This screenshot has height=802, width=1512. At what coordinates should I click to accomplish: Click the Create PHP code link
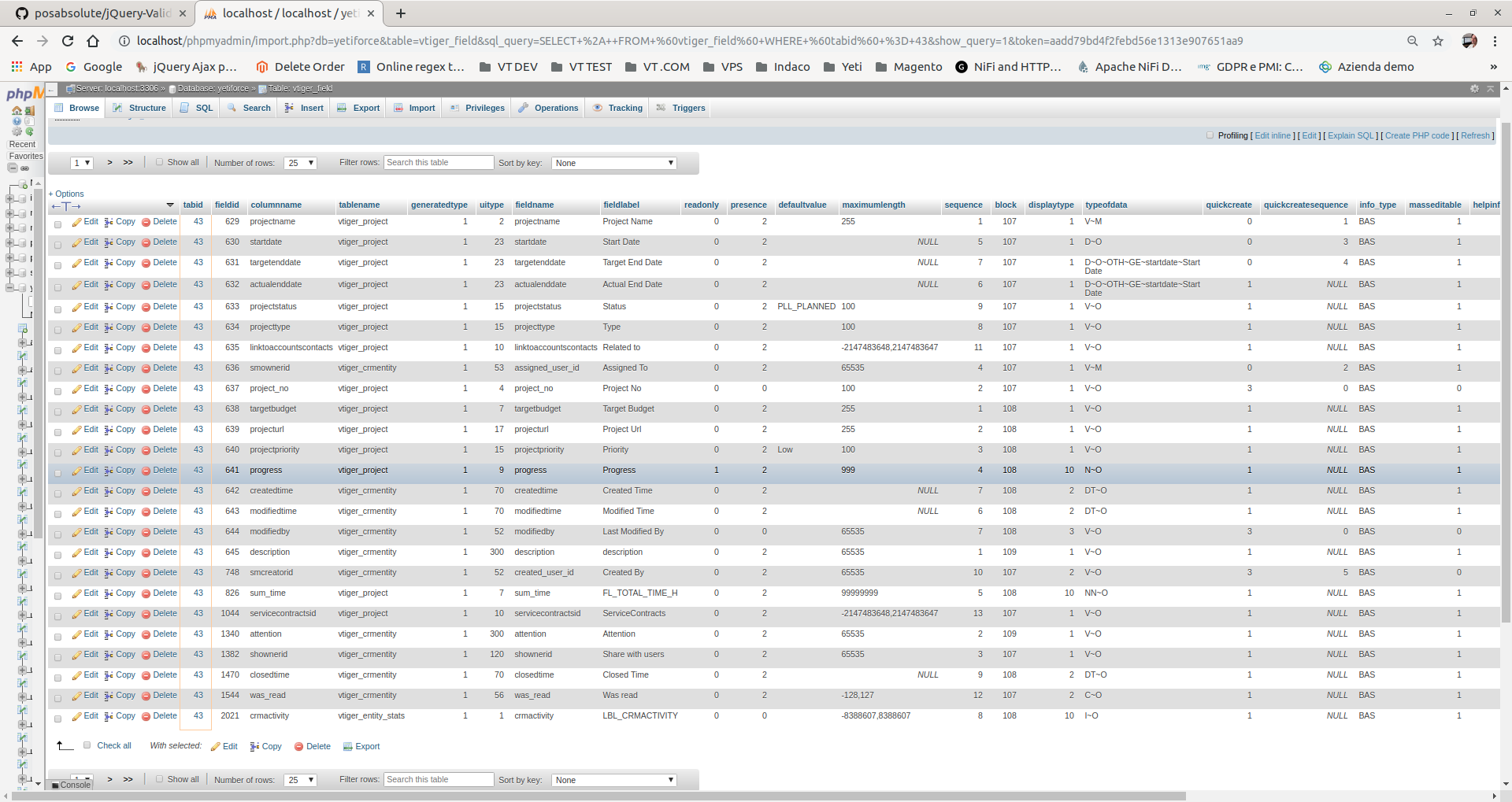click(x=1417, y=135)
